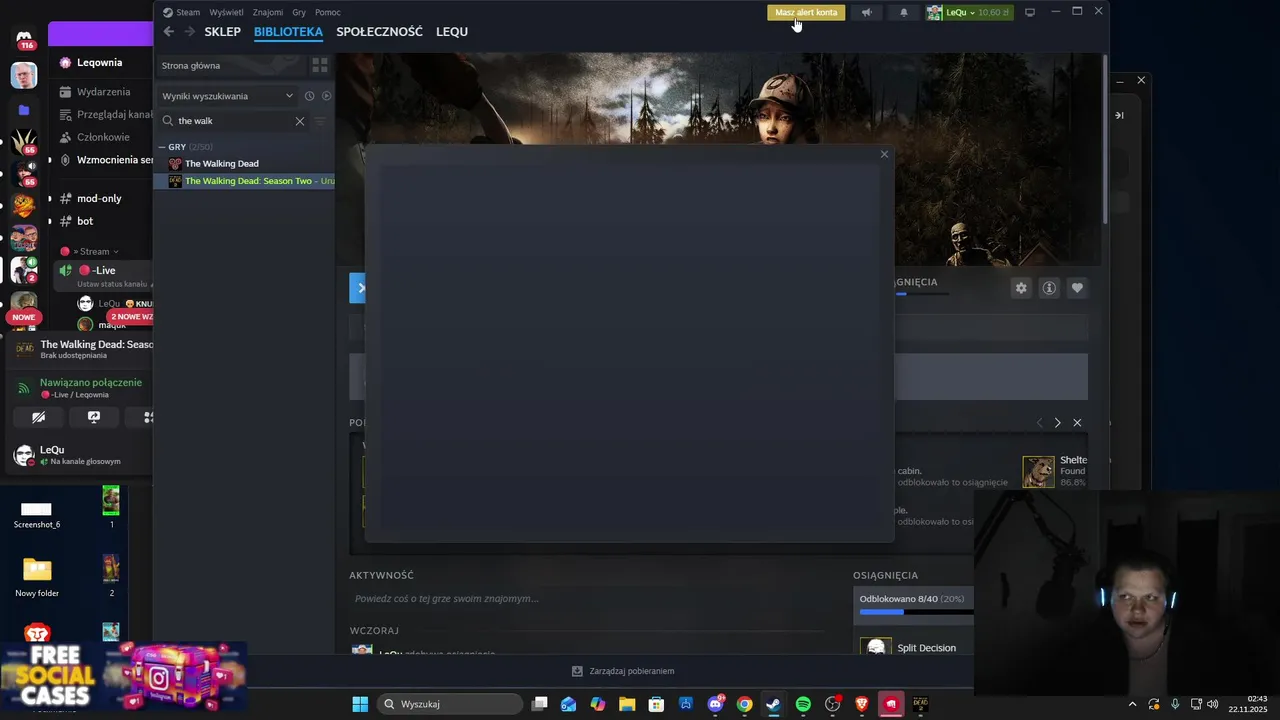
Task: Expand the 'Wyniki wyszukiwania' dropdown
Action: [228, 96]
